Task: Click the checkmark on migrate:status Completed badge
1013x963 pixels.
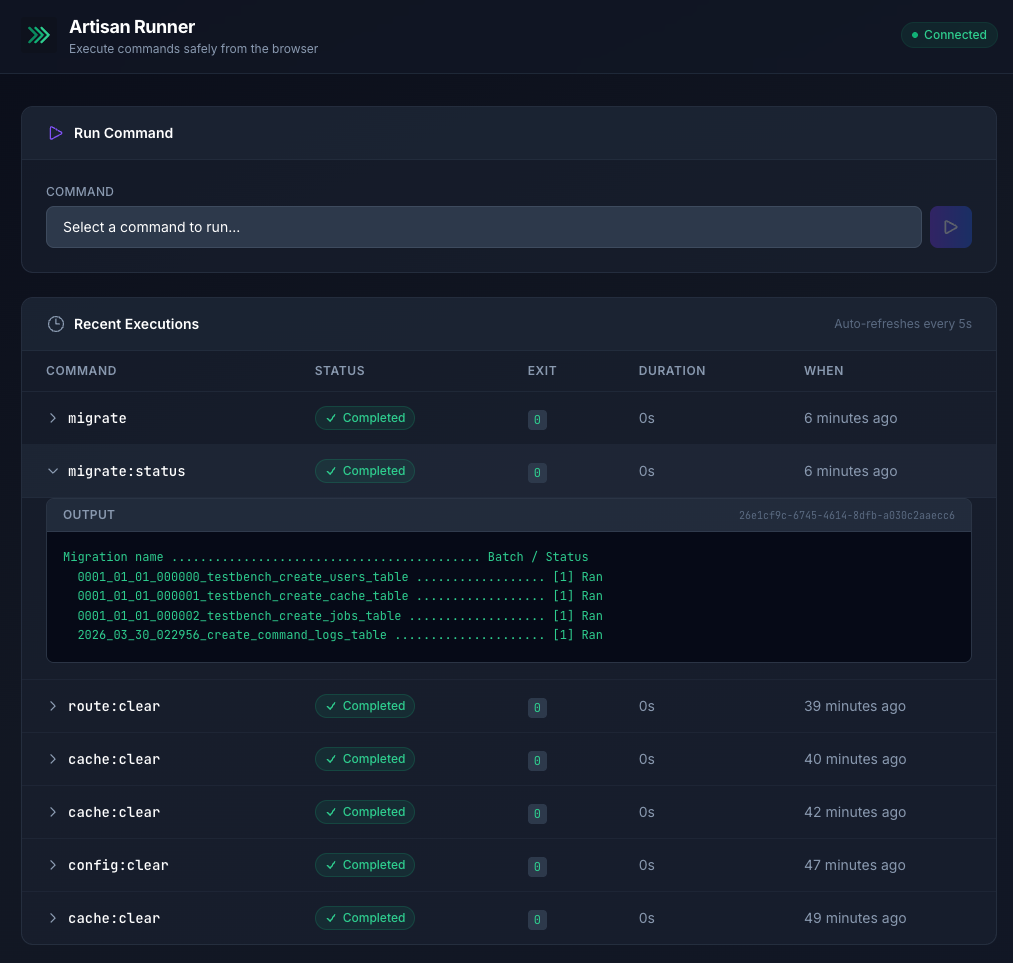Action: pos(331,471)
